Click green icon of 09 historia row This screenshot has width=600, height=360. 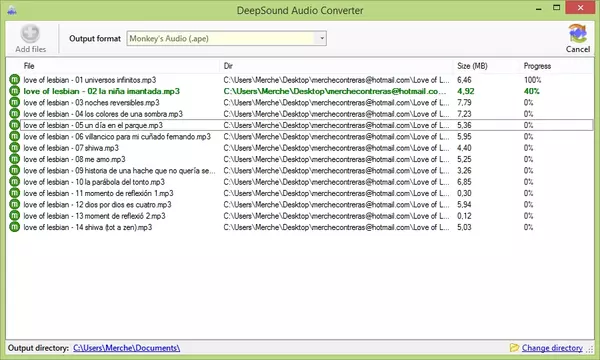[14, 170]
